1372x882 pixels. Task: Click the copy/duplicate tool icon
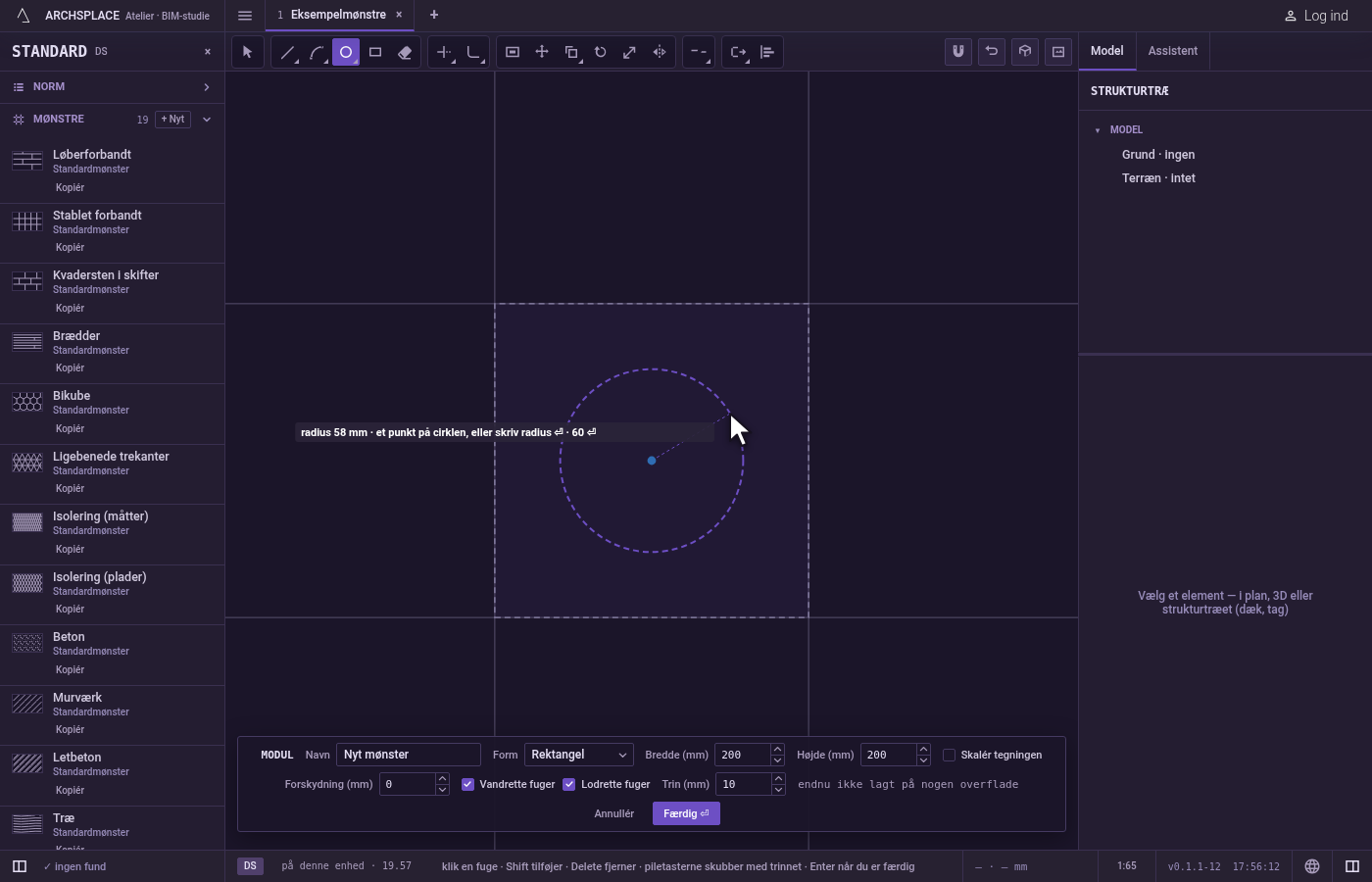tap(571, 52)
